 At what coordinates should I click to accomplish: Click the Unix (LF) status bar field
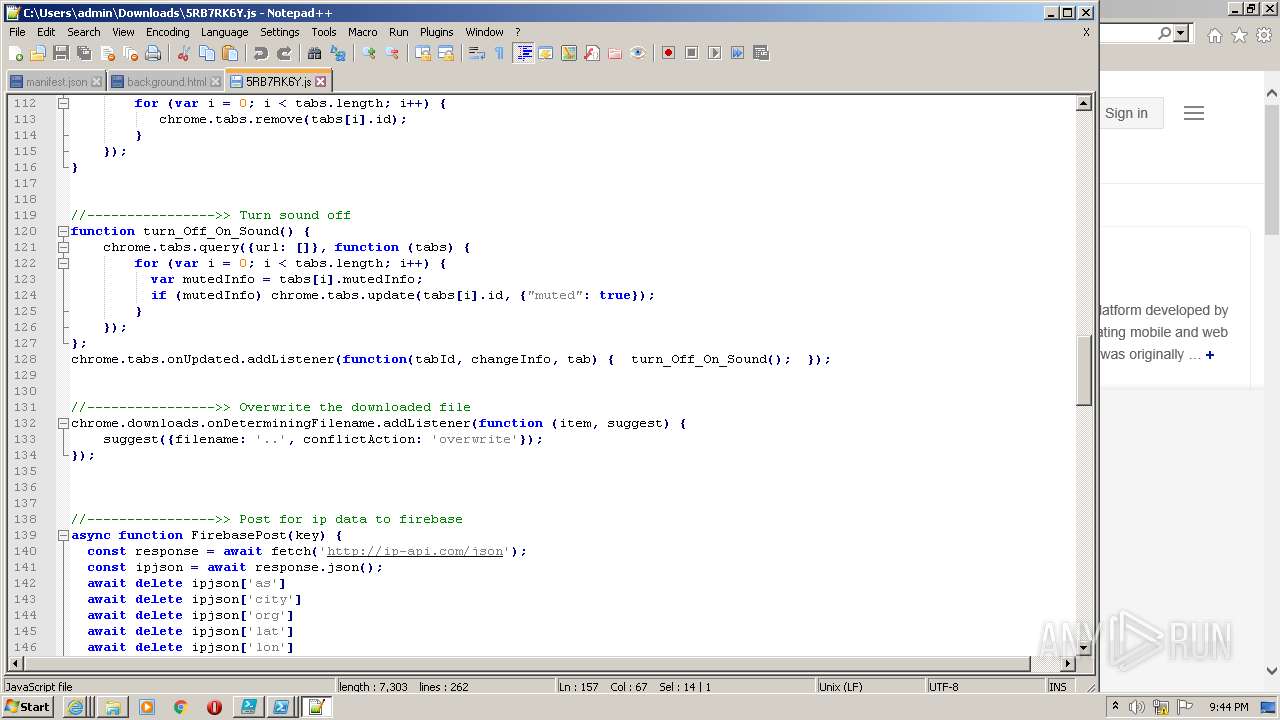[870, 687]
